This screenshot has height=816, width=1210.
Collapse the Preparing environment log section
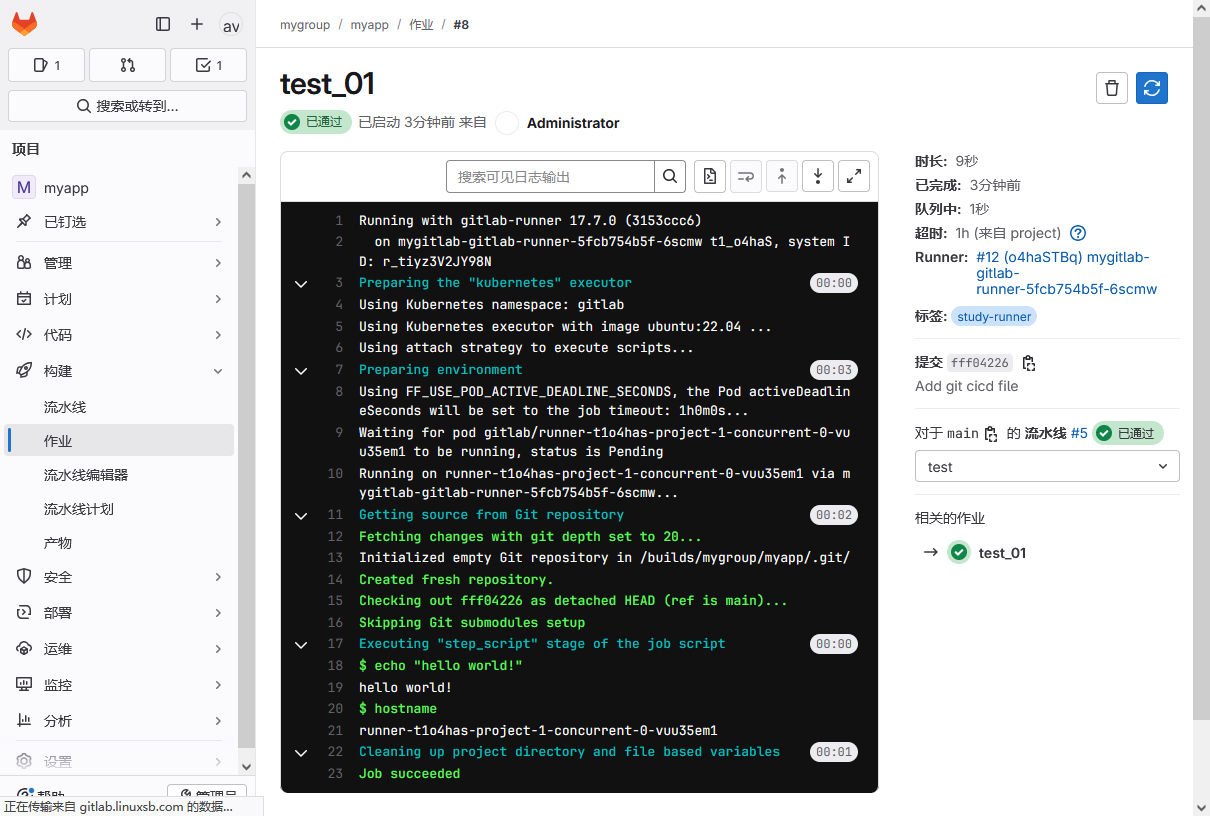tap(300, 371)
